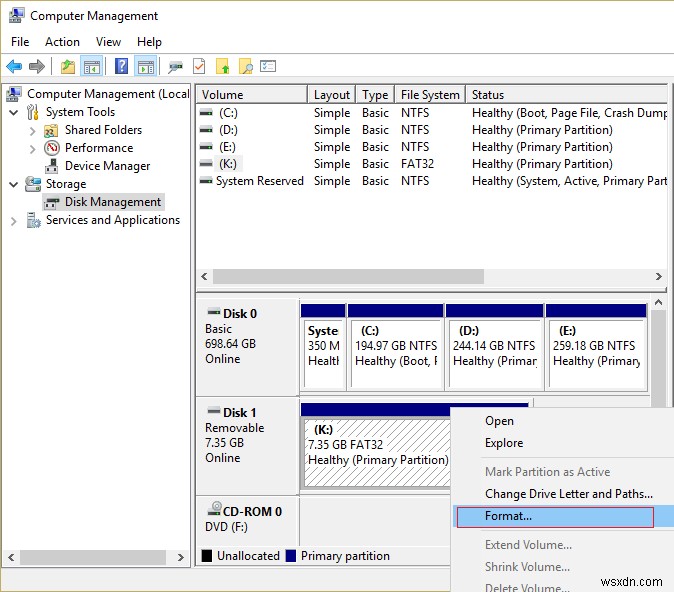The image size is (674, 592).
Task: Click the Back arrow toolbar icon
Action: coord(14,67)
